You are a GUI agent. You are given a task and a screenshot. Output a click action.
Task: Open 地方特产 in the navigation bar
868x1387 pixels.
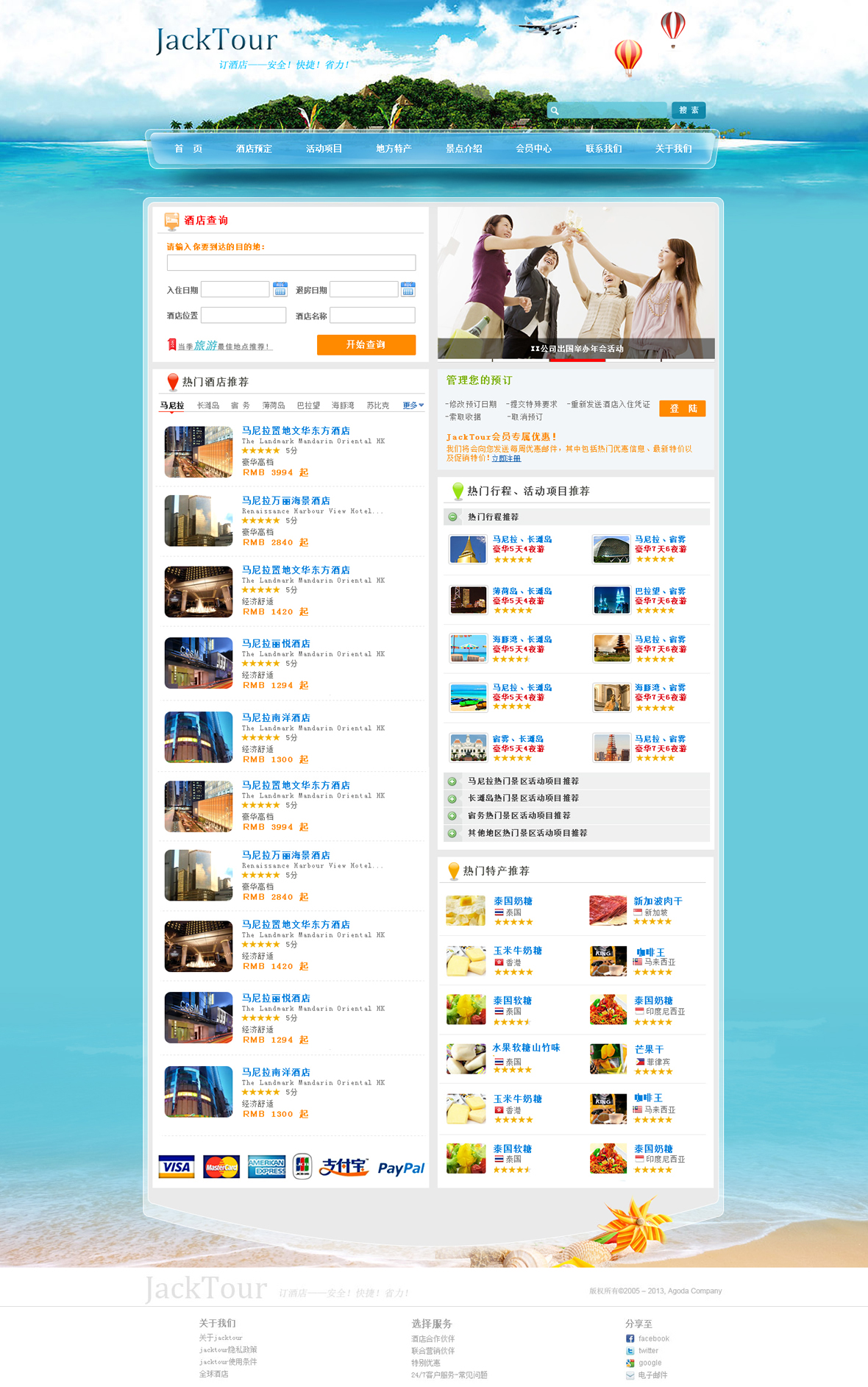coord(394,149)
